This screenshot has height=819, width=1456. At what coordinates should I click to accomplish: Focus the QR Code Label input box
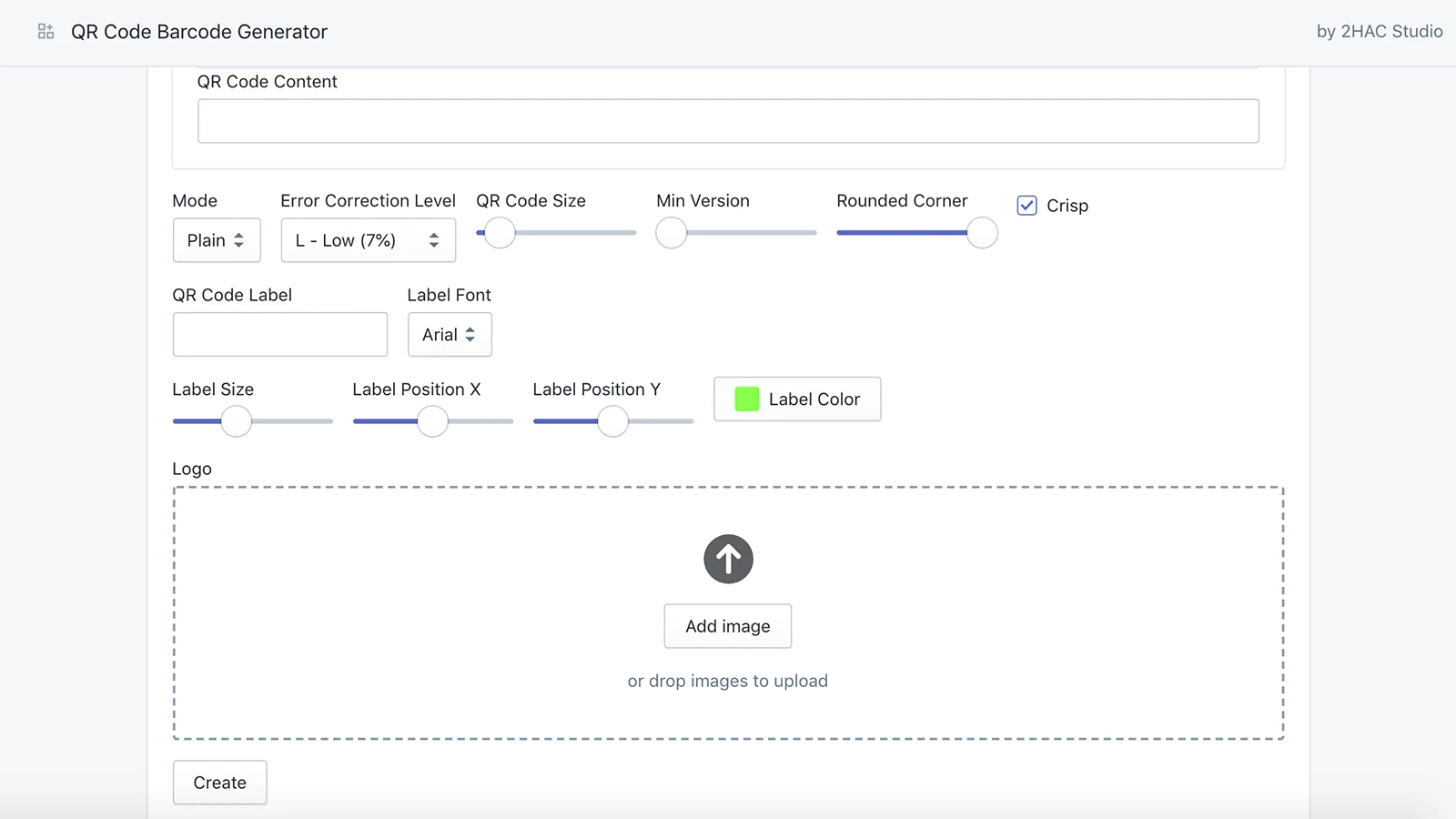coord(279,335)
